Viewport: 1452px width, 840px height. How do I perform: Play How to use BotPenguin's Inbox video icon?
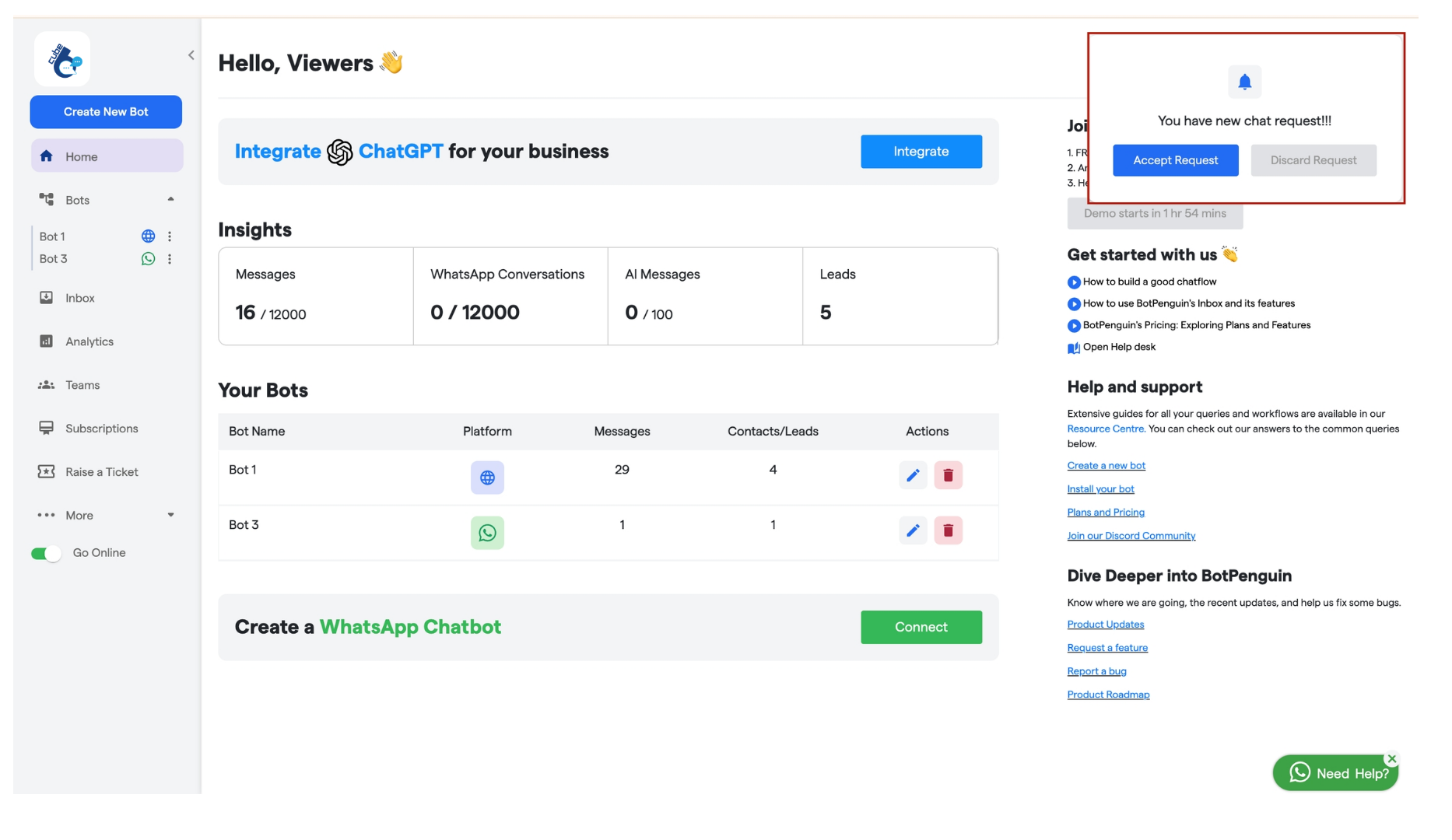pyautogui.click(x=1074, y=304)
